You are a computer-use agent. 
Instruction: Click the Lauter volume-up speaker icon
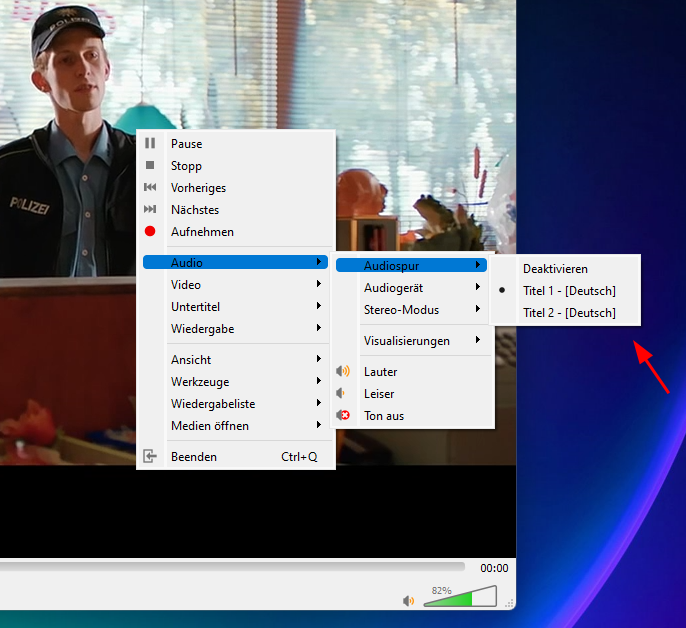point(343,372)
